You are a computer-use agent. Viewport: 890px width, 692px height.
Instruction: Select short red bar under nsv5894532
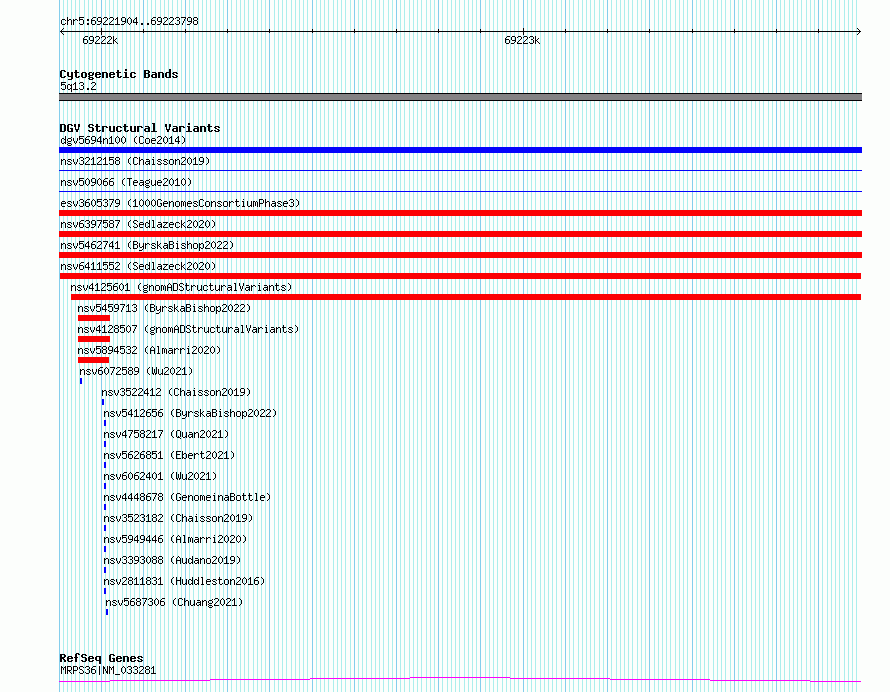pyautogui.click(x=93, y=360)
